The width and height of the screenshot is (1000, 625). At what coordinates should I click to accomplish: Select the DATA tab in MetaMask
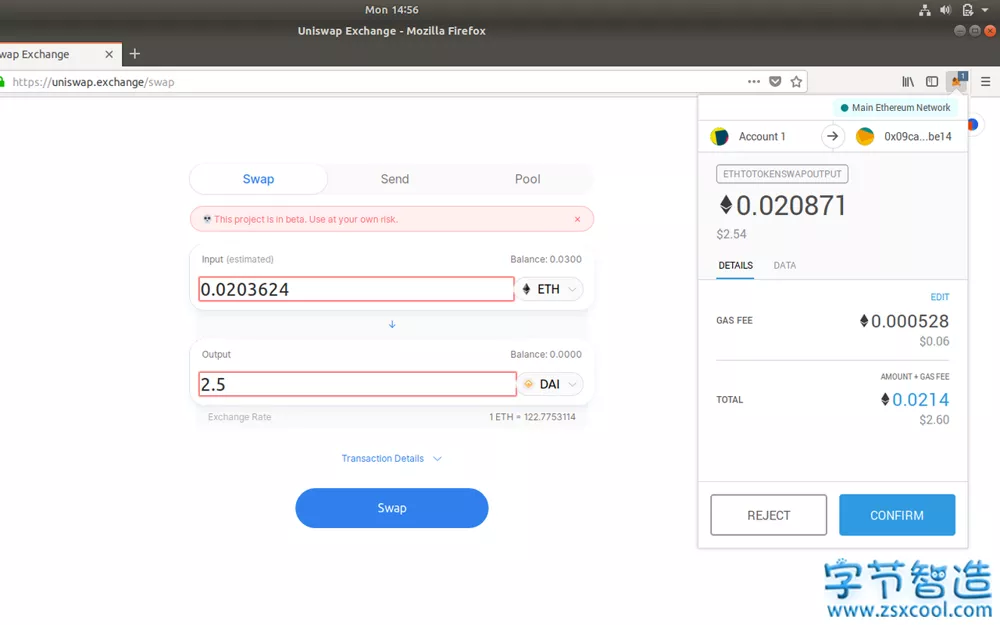(784, 265)
